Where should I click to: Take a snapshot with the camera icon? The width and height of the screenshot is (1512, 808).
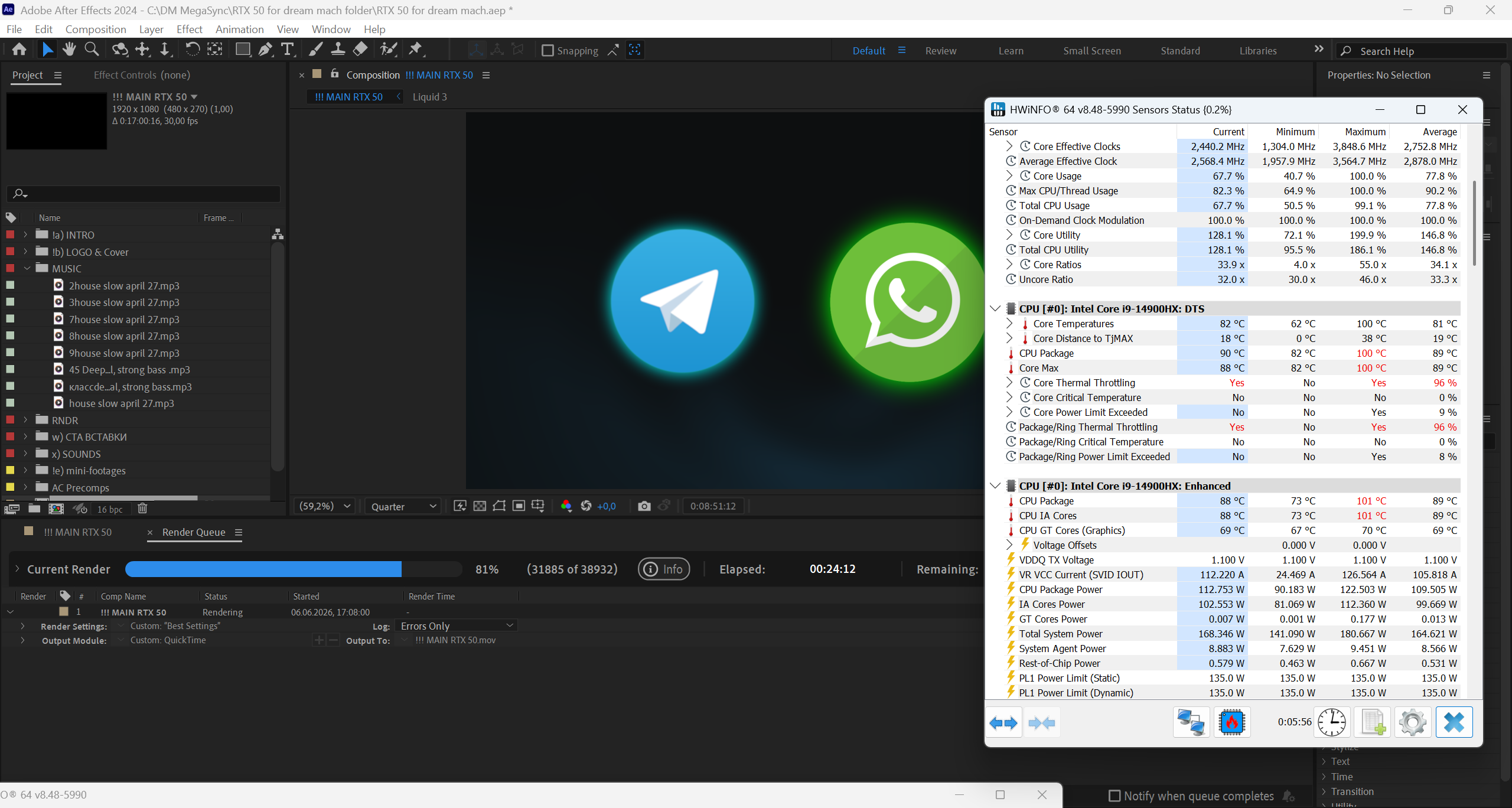pos(644,506)
